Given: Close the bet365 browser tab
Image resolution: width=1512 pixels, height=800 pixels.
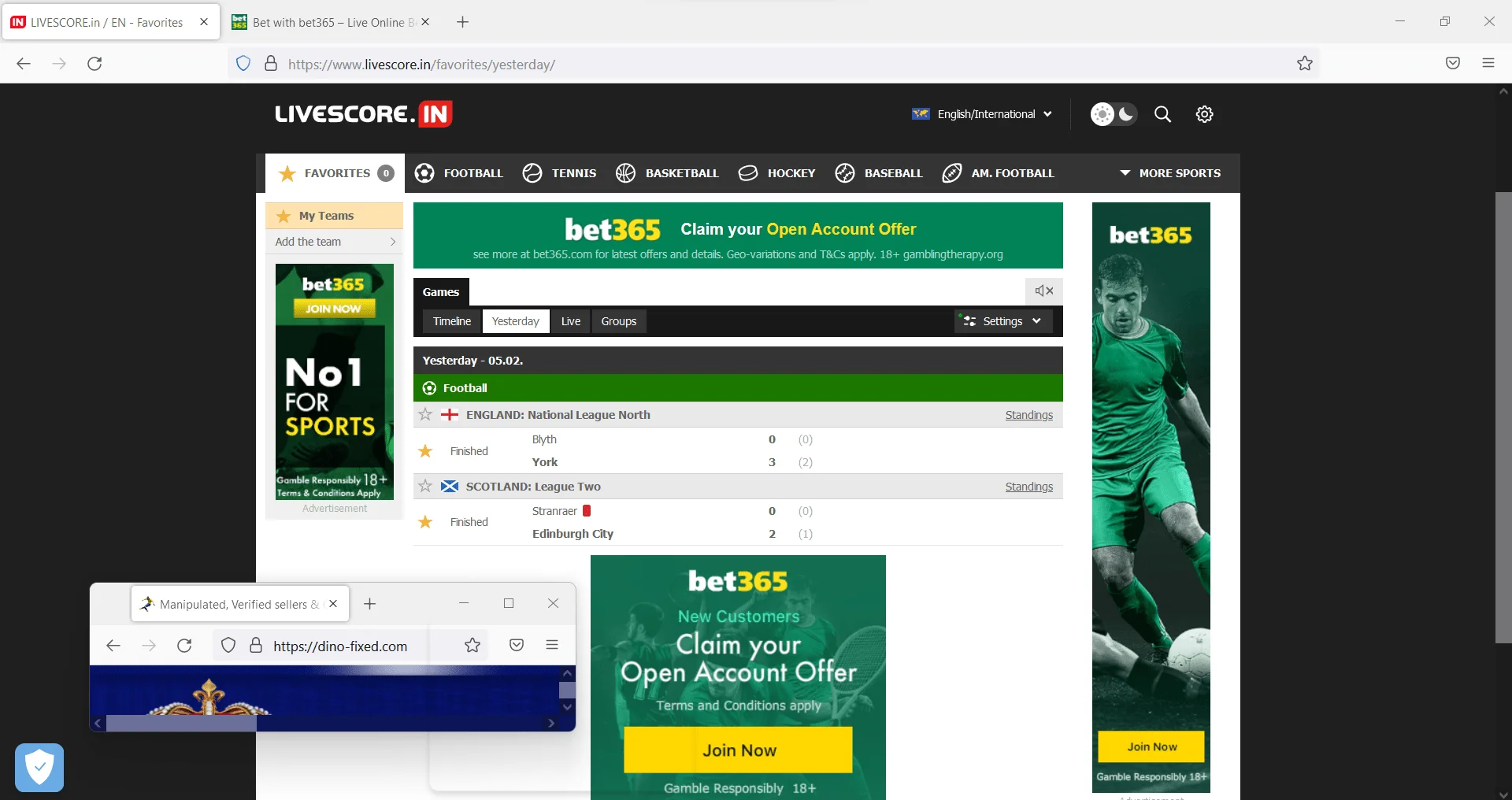Looking at the screenshot, I should tap(425, 22).
